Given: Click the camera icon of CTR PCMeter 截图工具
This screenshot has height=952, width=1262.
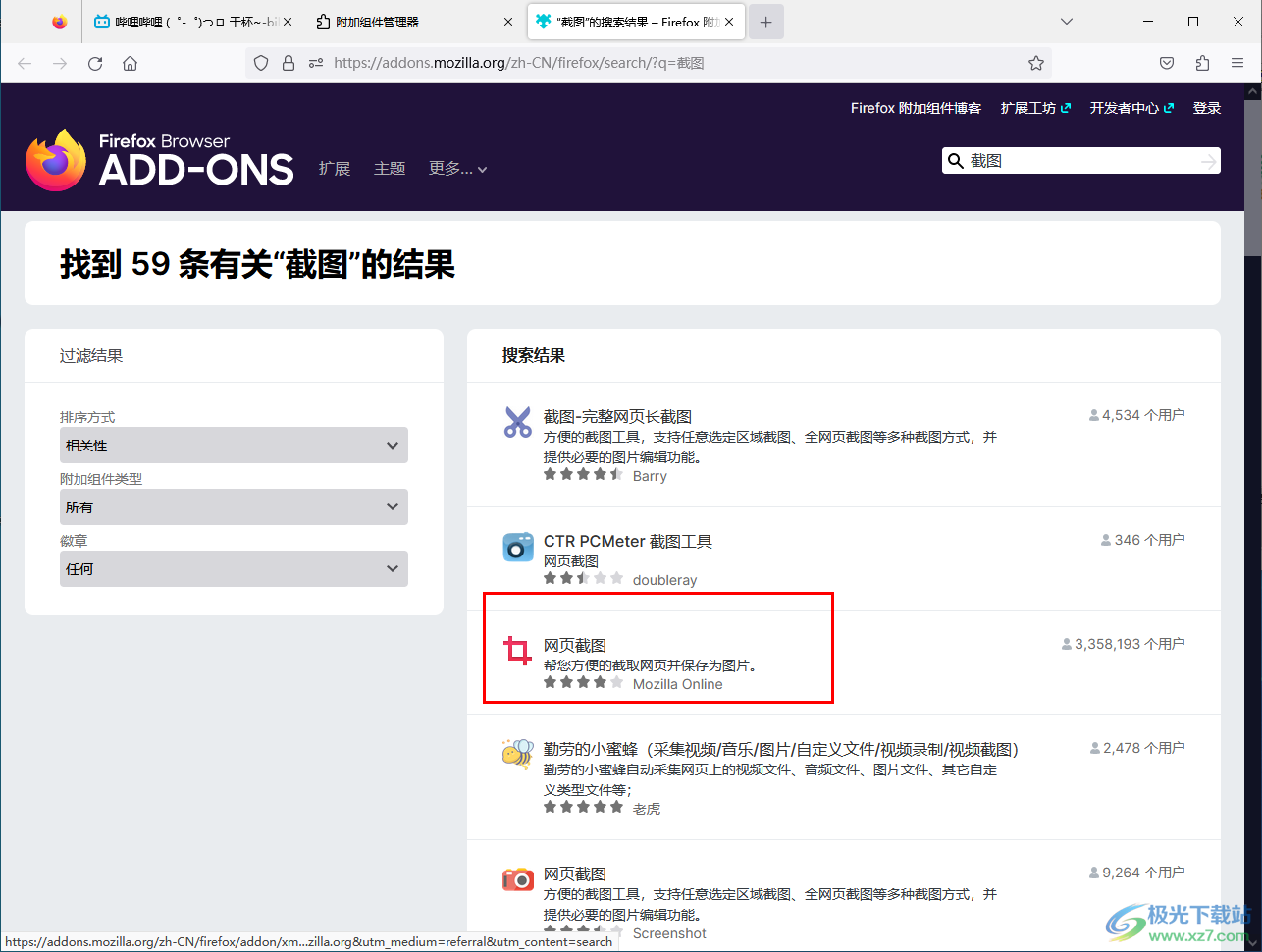Looking at the screenshot, I should (x=517, y=547).
